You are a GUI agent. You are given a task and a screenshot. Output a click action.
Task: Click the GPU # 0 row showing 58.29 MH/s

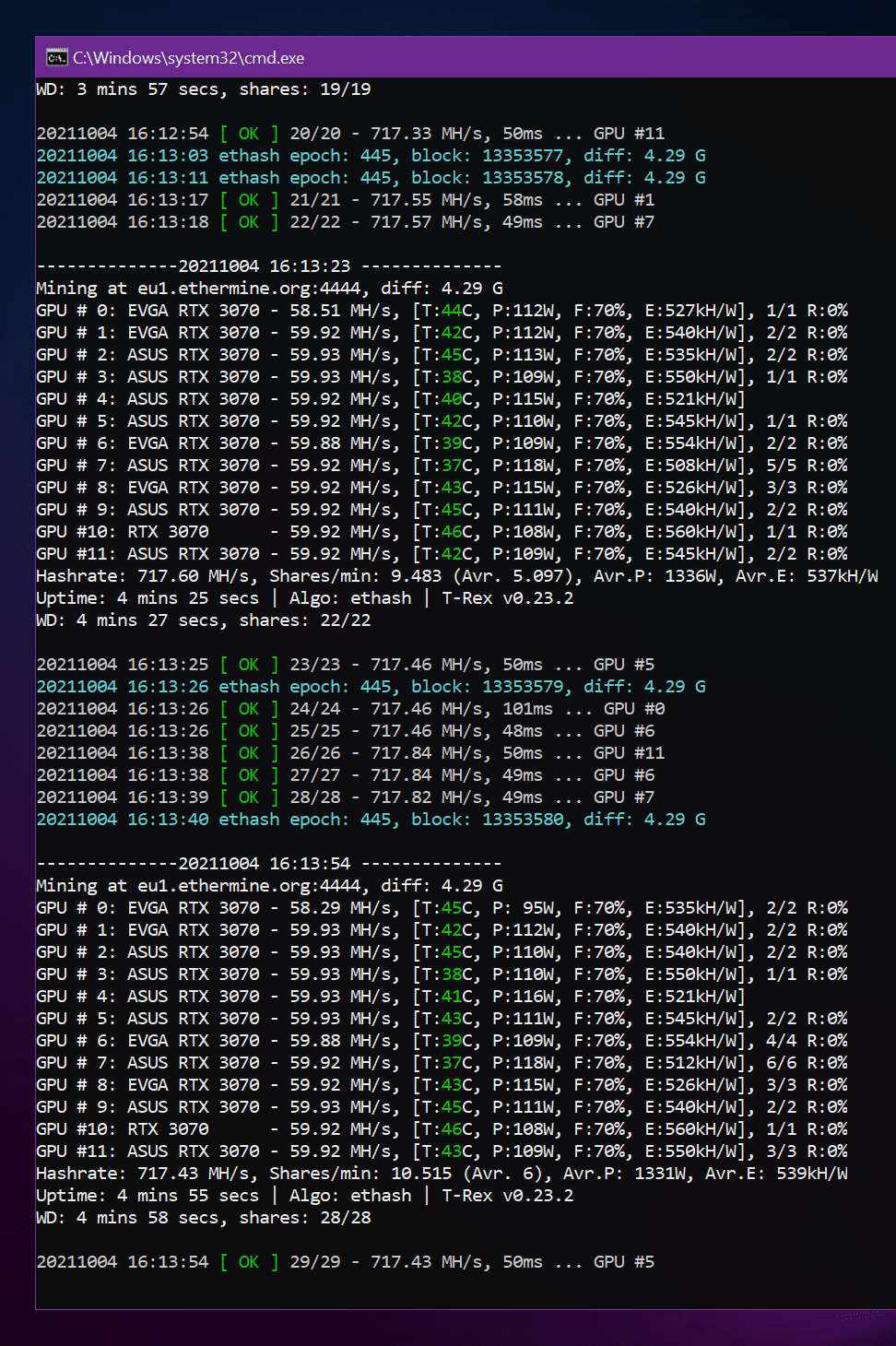tap(442, 908)
